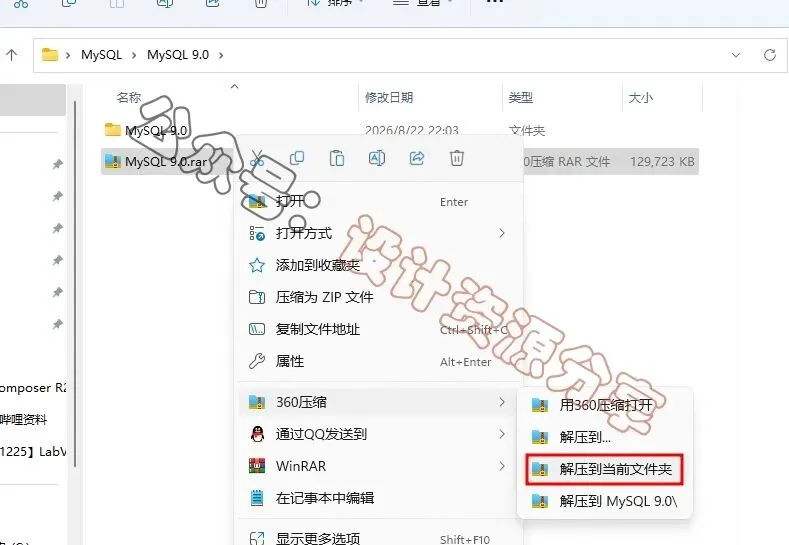Click the delete trash icon in context menu

[456, 159]
